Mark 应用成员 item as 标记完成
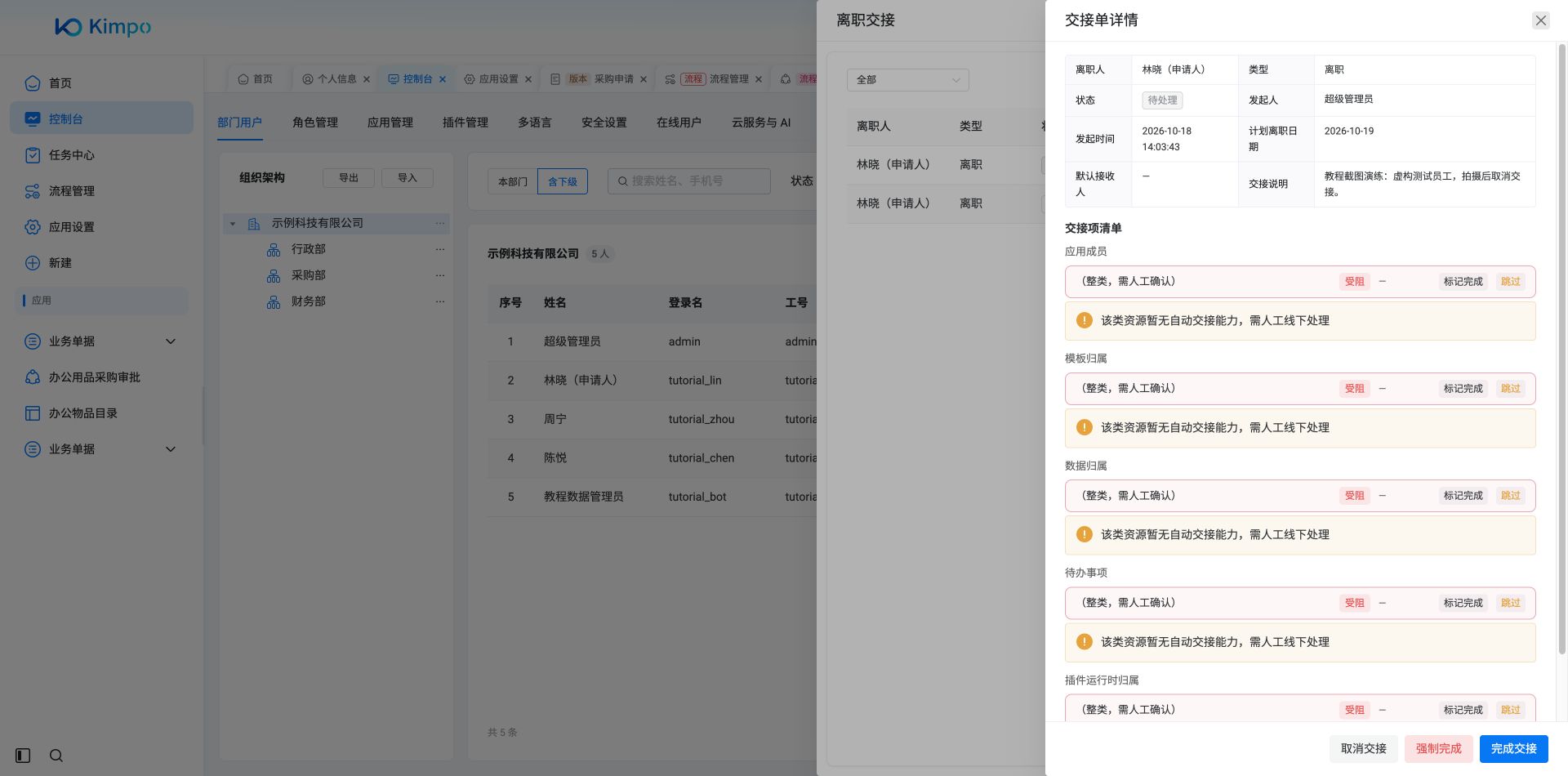Viewport: 1568px width, 776px height. click(x=1463, y=282)
